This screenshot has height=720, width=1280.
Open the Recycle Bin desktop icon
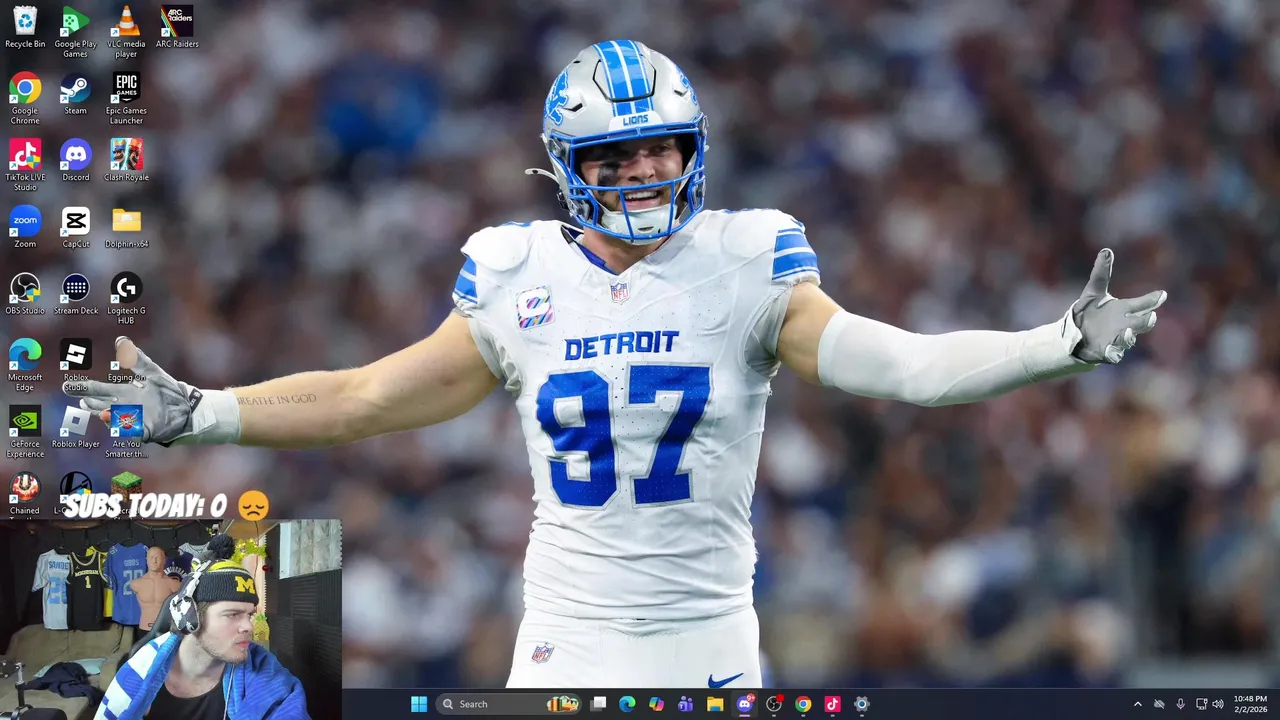coord(25,27)
